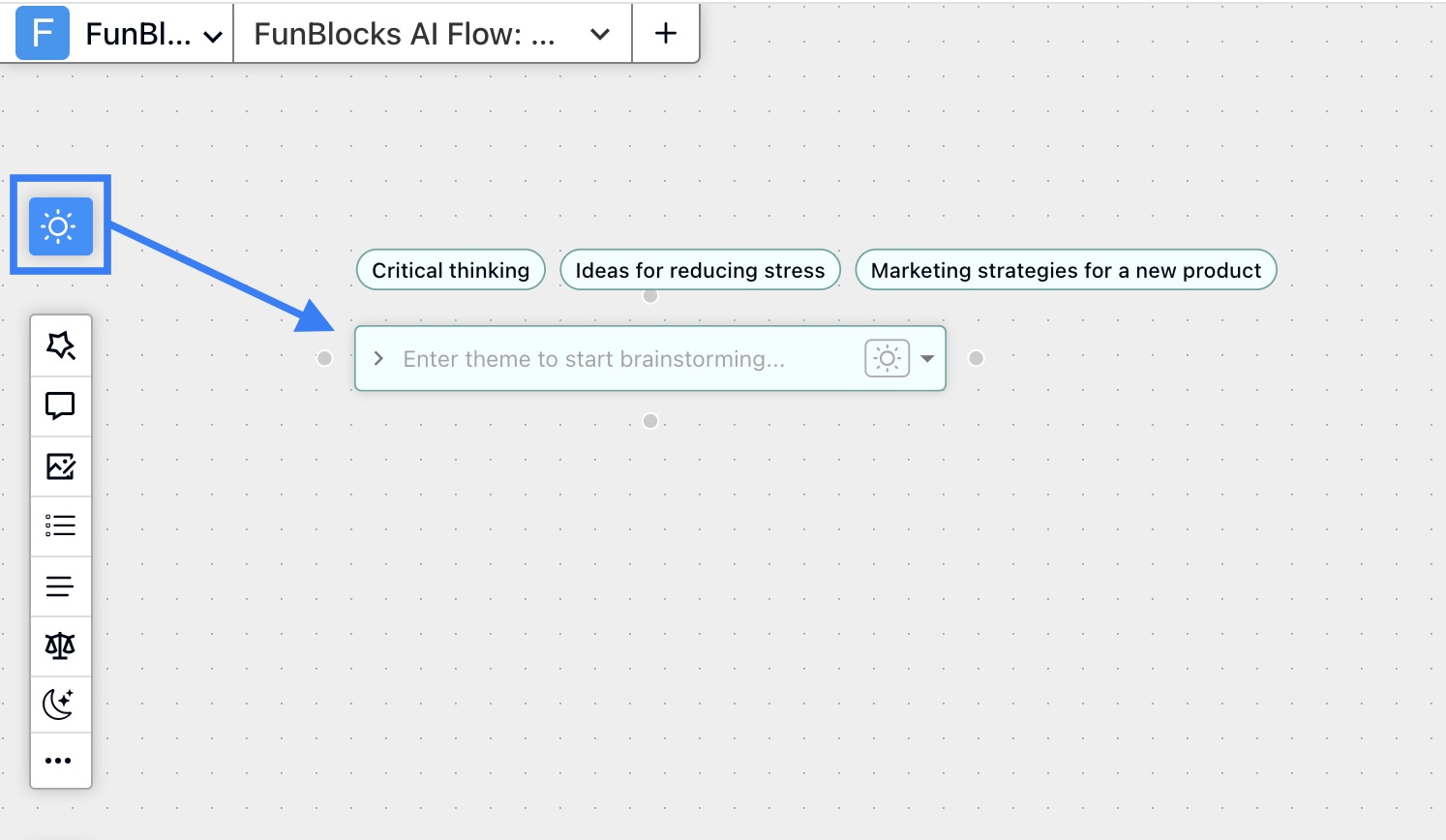
Task: Click the chevron arrow inside the input box
Action: coord(378,358)
